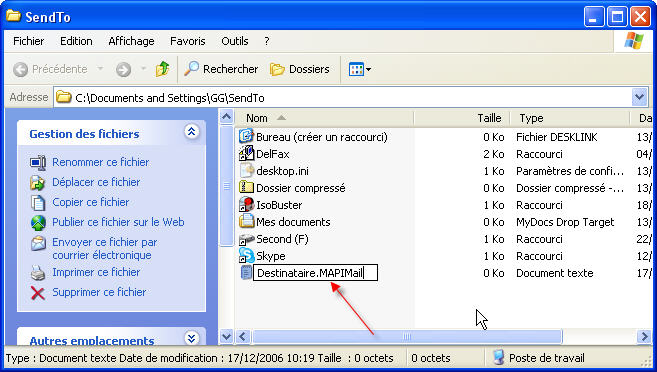This screenshot has width=657, height=372.
Task: Open the Edition menu
Action: pyautogui.click(x=76, y=41)
